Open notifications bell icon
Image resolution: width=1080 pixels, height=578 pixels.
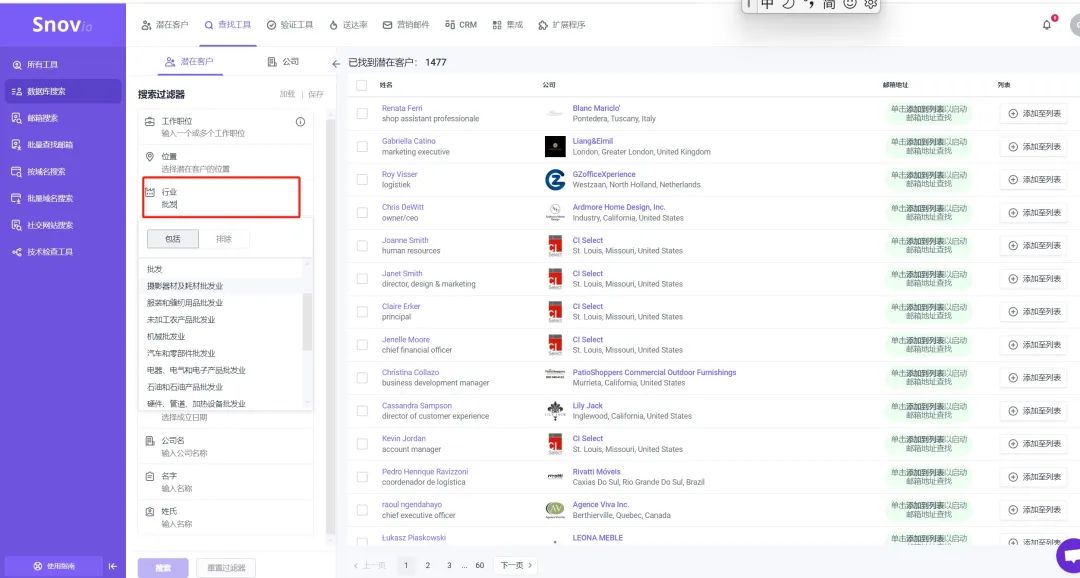click(1047, 25)
